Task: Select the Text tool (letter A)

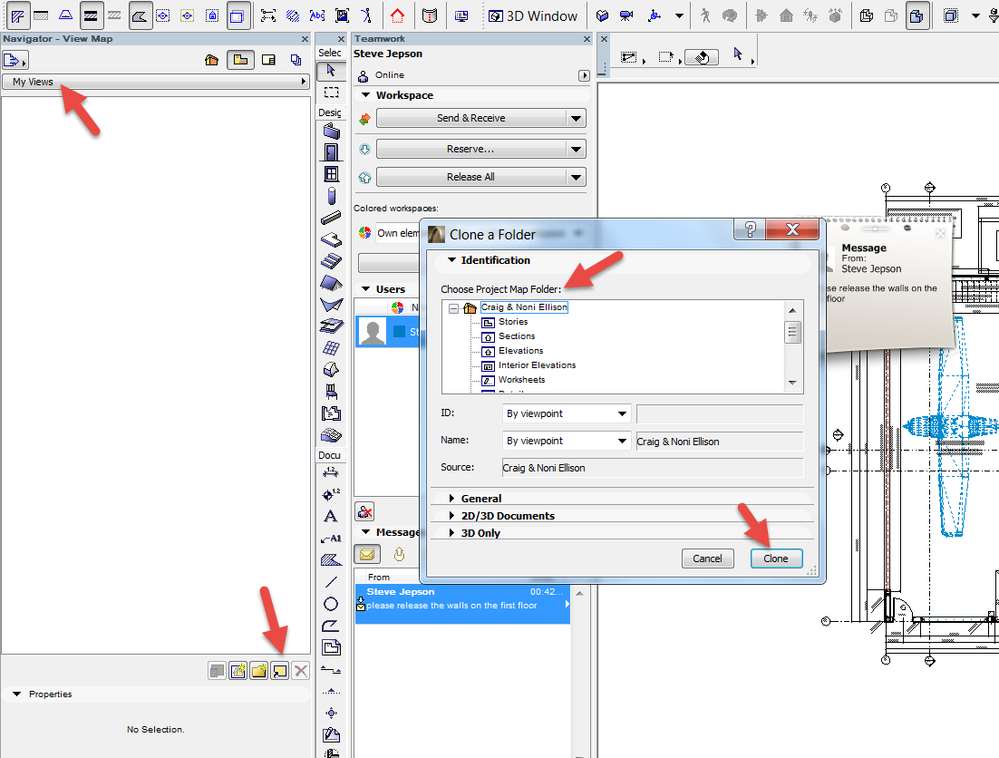Action: 331,516
